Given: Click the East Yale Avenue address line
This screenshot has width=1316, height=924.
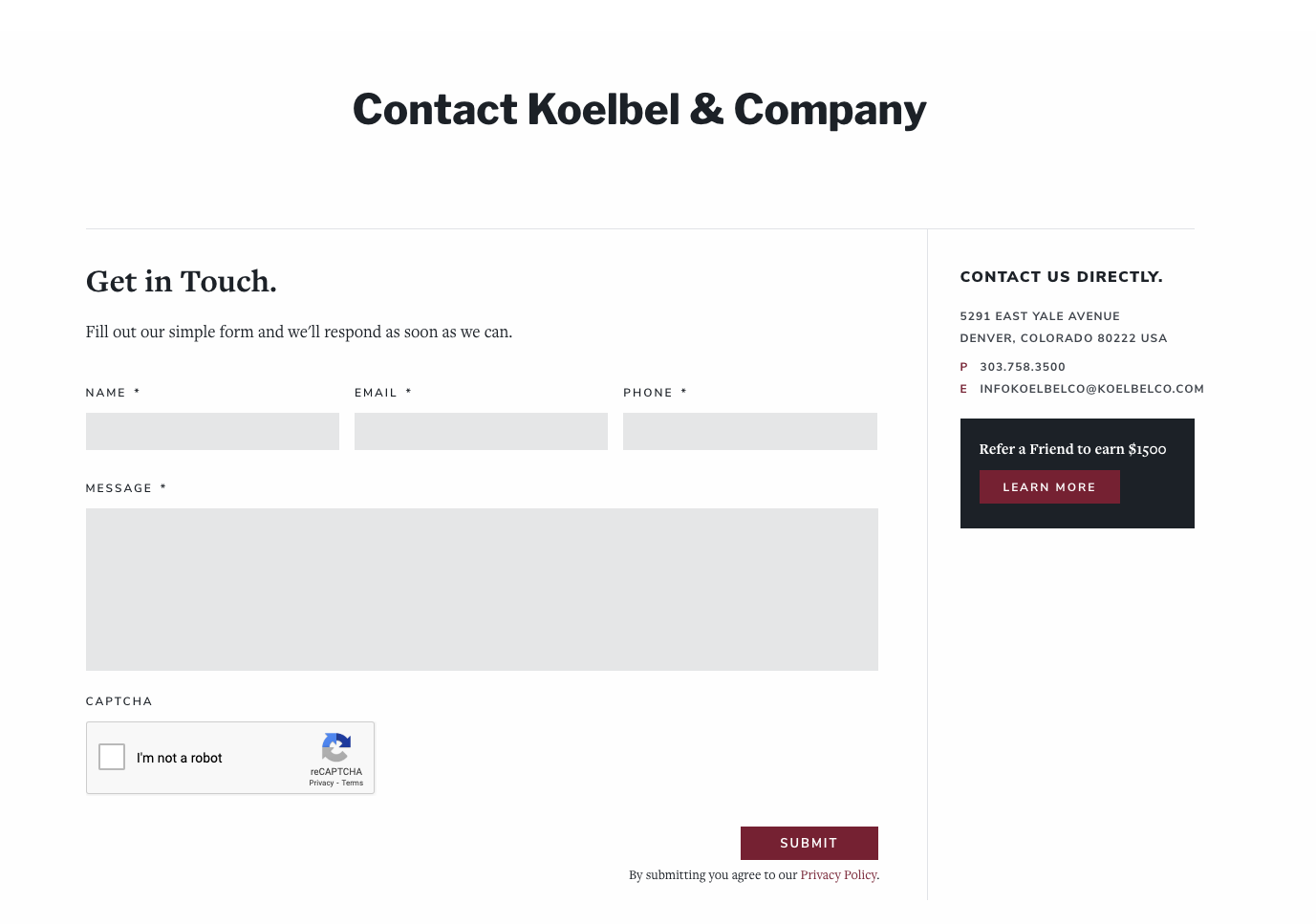Looking at the screenshot, I should tap(1040, 316).
